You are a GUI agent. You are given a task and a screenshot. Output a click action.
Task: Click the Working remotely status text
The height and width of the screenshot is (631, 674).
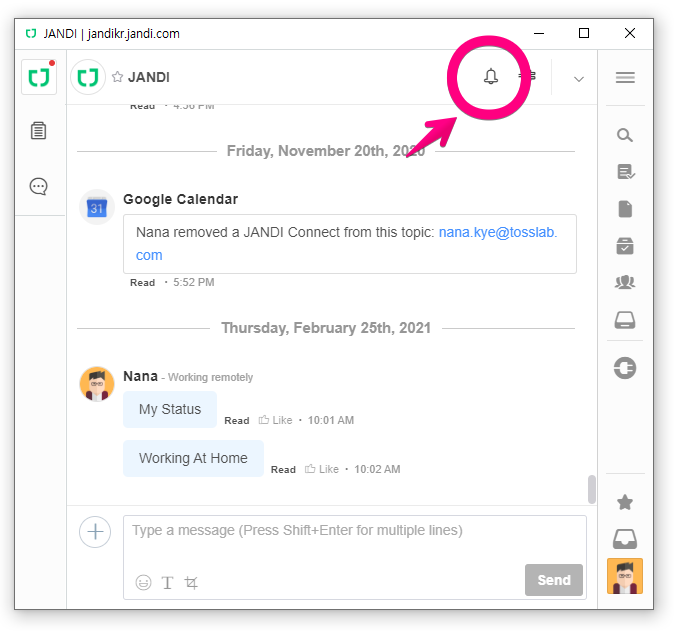coord(210,377)
